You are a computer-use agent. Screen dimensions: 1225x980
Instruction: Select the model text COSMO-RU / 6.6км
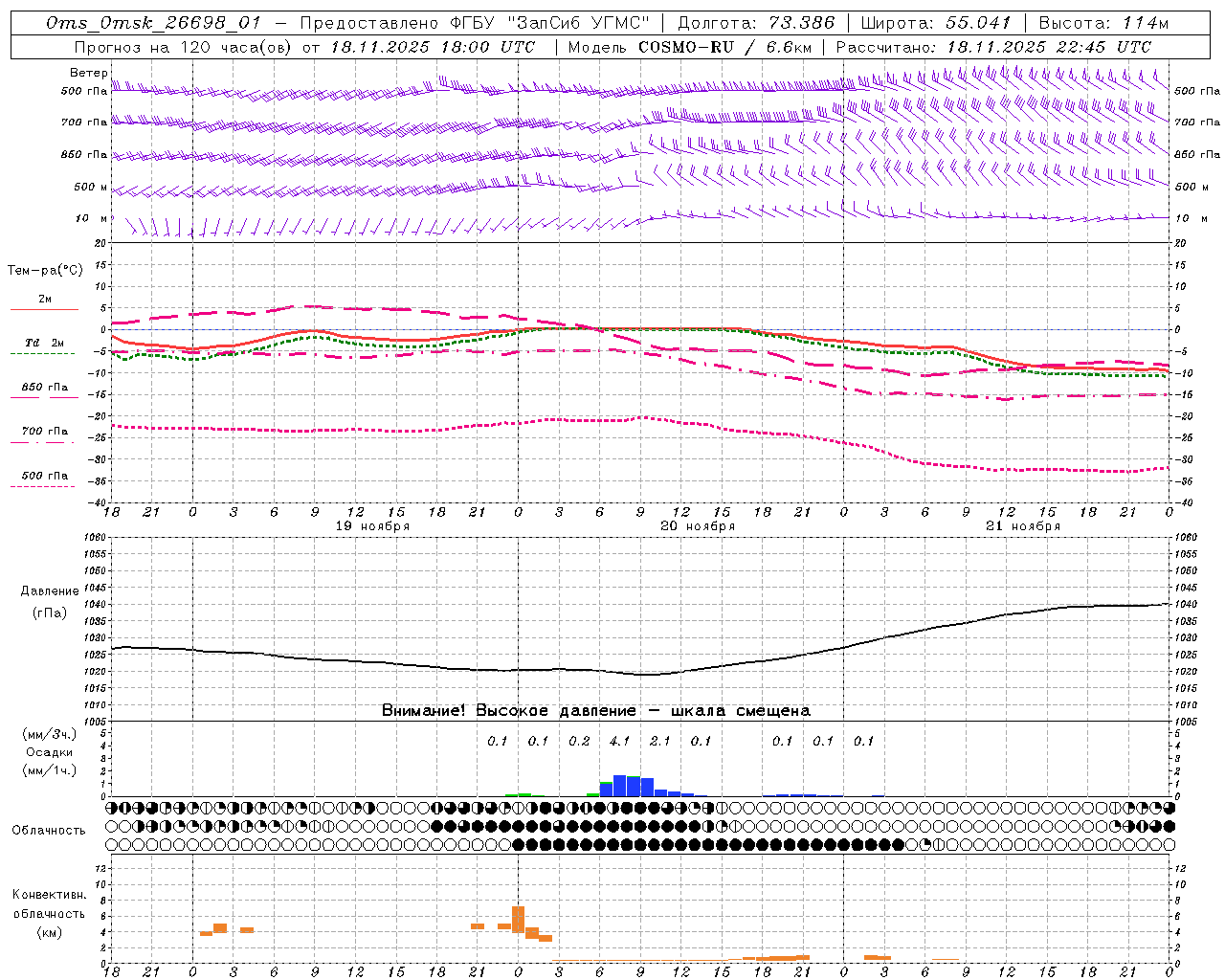point(724,47)
